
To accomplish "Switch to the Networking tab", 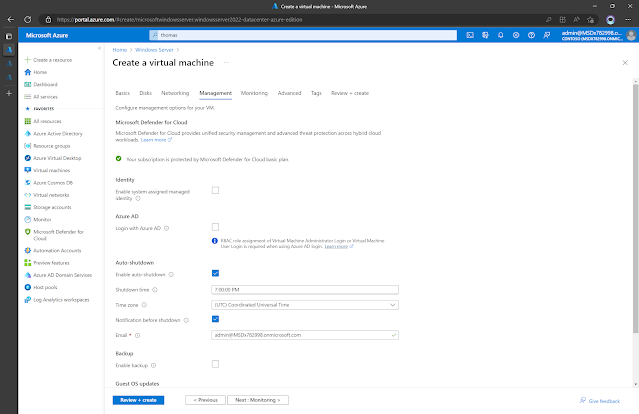I will (x=175, y=93).
